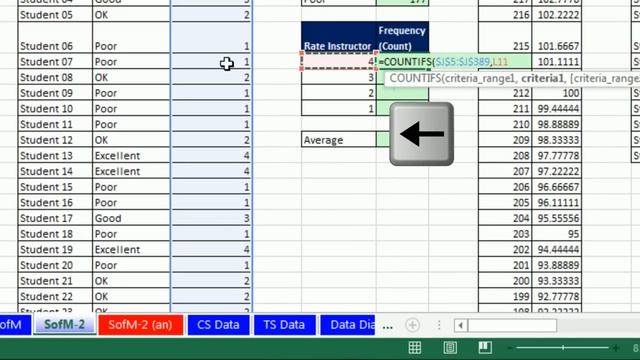The image size is (640, 360).
Task: Select the cell containing 101.6667
Action: [x=557, y=38]
